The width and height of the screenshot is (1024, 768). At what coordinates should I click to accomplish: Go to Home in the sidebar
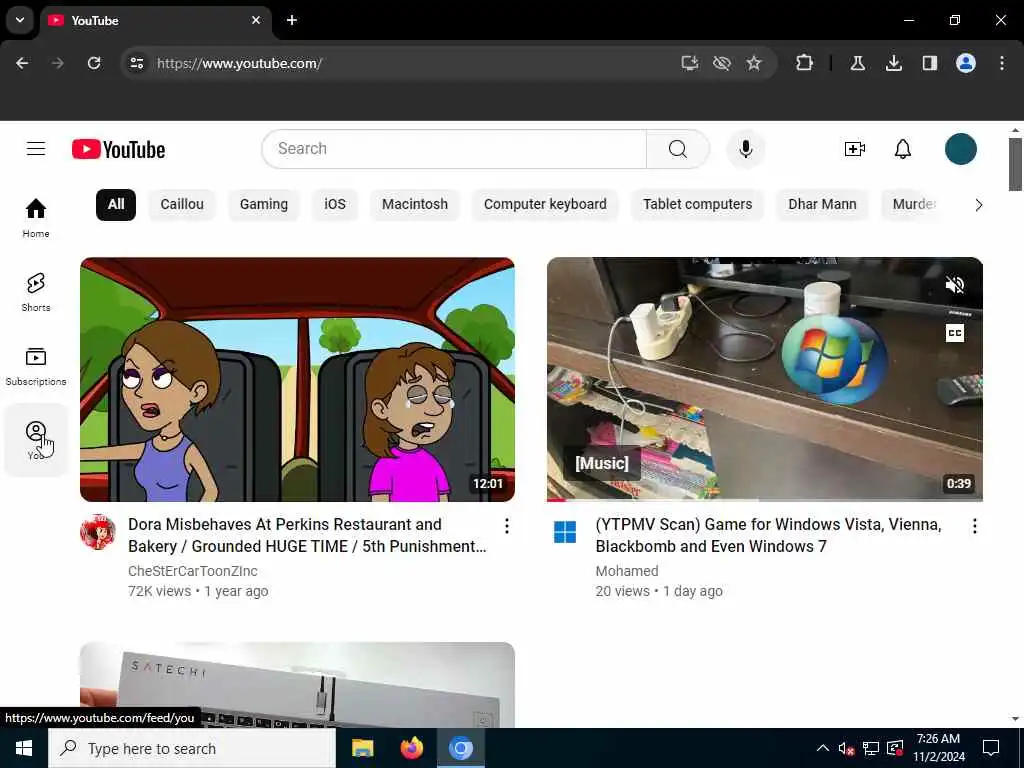(x=36, y=218)
